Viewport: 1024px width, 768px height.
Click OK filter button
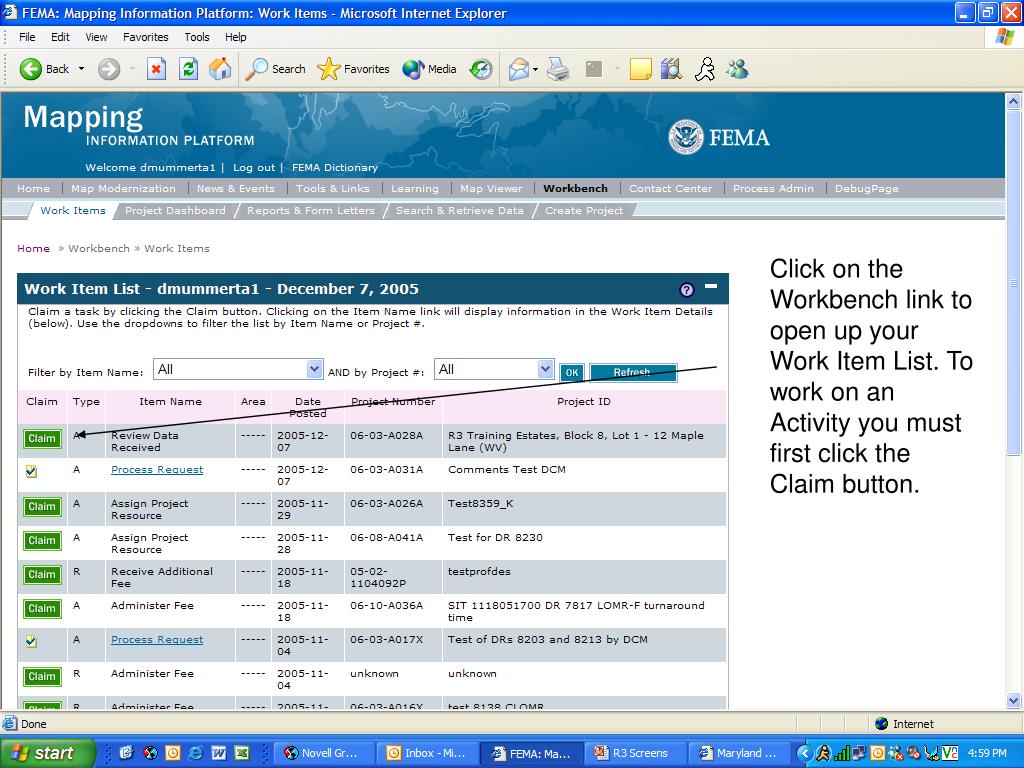coord(572,372)
